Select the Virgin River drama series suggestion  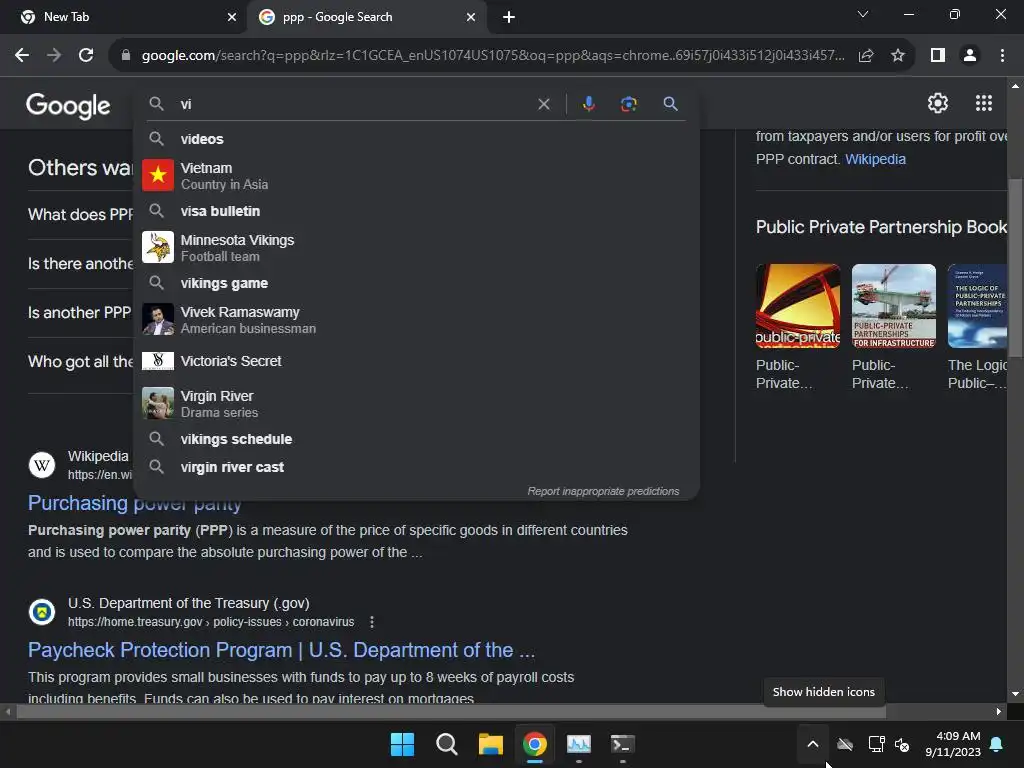pos(416,404)
